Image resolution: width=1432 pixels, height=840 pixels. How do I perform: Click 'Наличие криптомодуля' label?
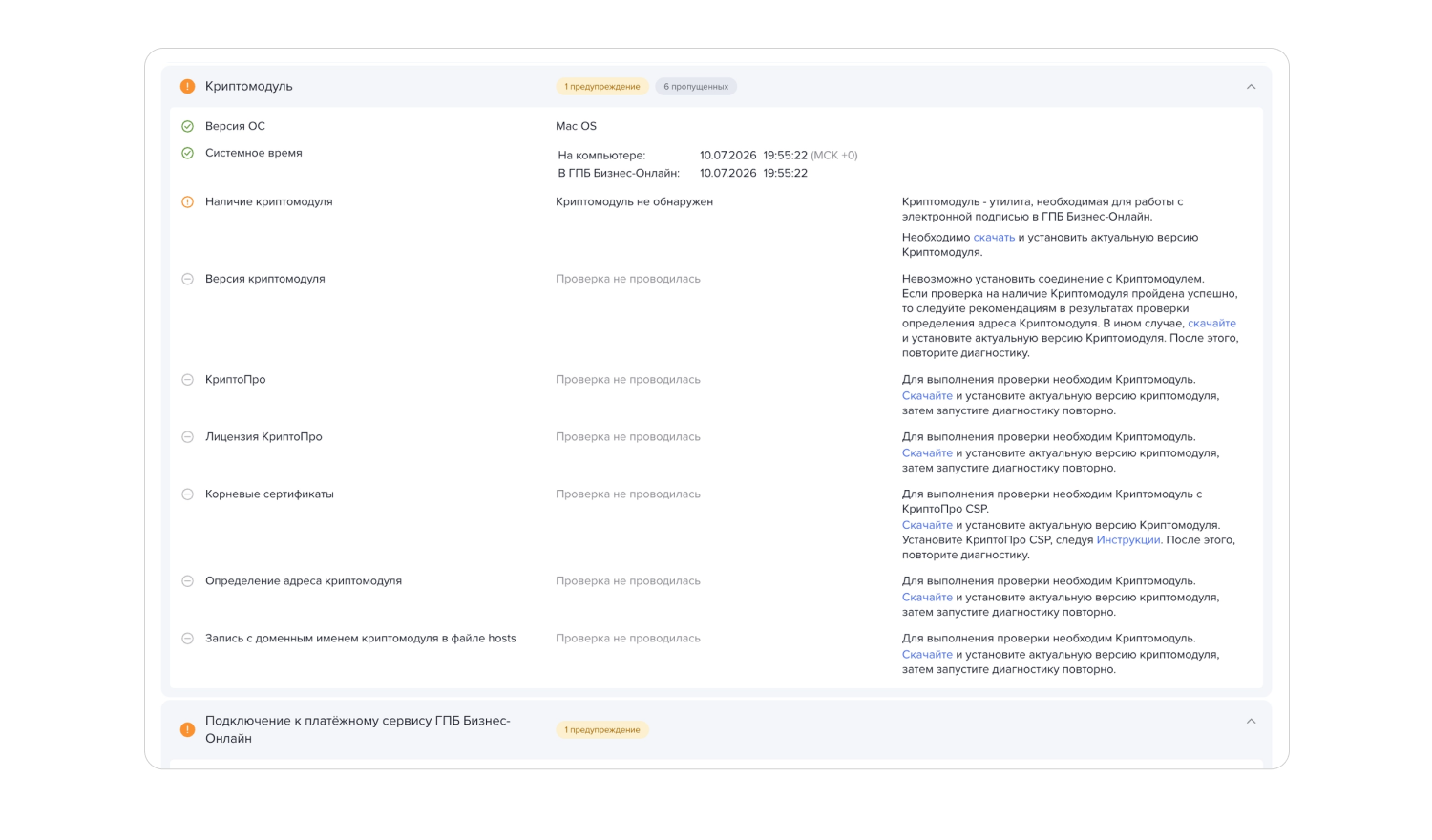coord(269,202)
